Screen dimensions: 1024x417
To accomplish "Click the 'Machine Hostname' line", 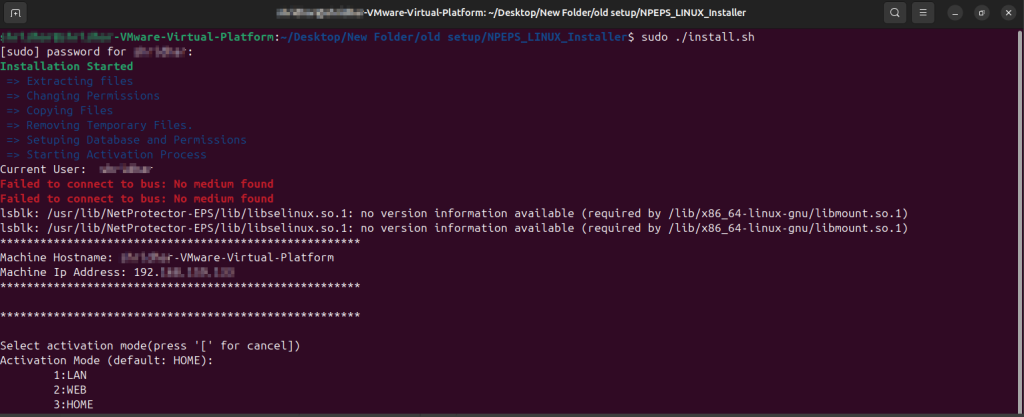I will pos(180,257).
